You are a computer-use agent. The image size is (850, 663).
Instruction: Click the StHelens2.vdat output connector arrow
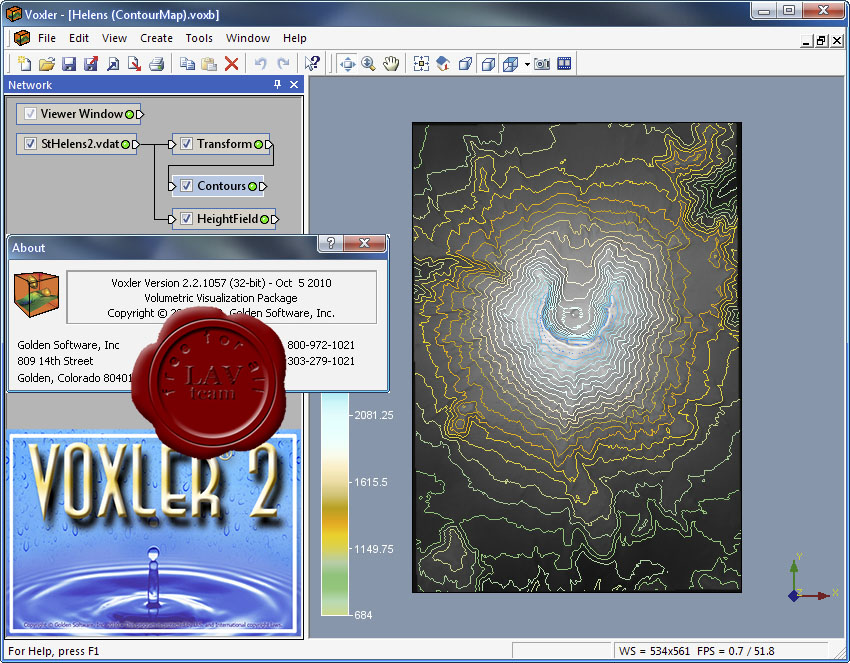(136, 144)
